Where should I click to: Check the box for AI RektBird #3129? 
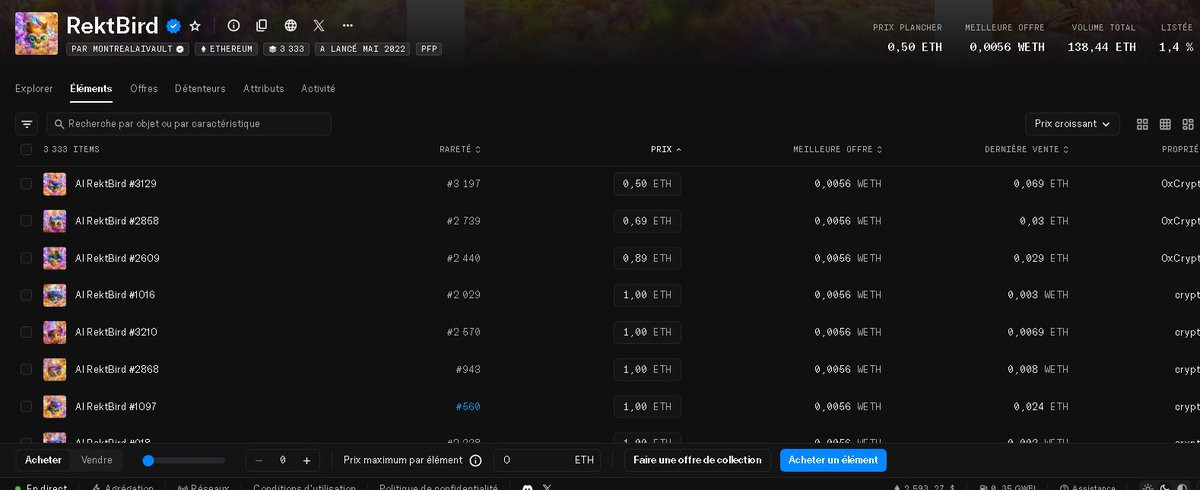coord(26,184)
